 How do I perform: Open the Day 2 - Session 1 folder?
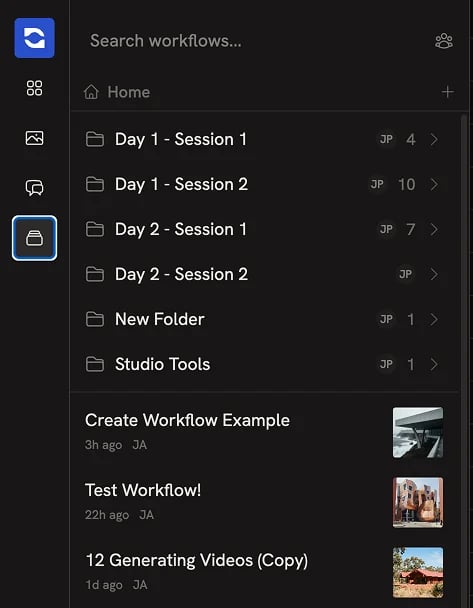coord(264,229)
